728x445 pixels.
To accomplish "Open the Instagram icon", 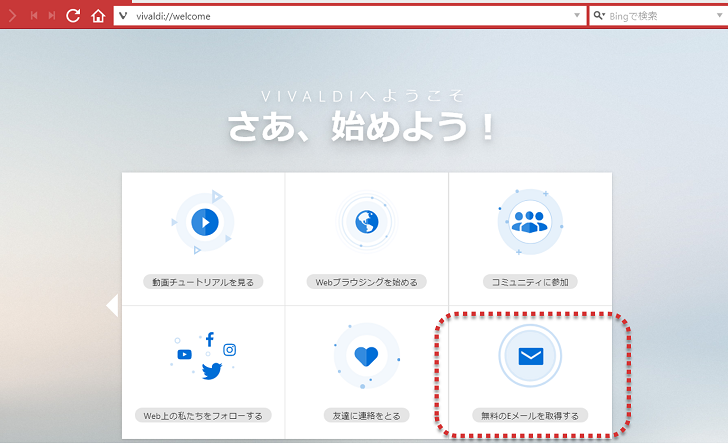I will pos(230,350).
